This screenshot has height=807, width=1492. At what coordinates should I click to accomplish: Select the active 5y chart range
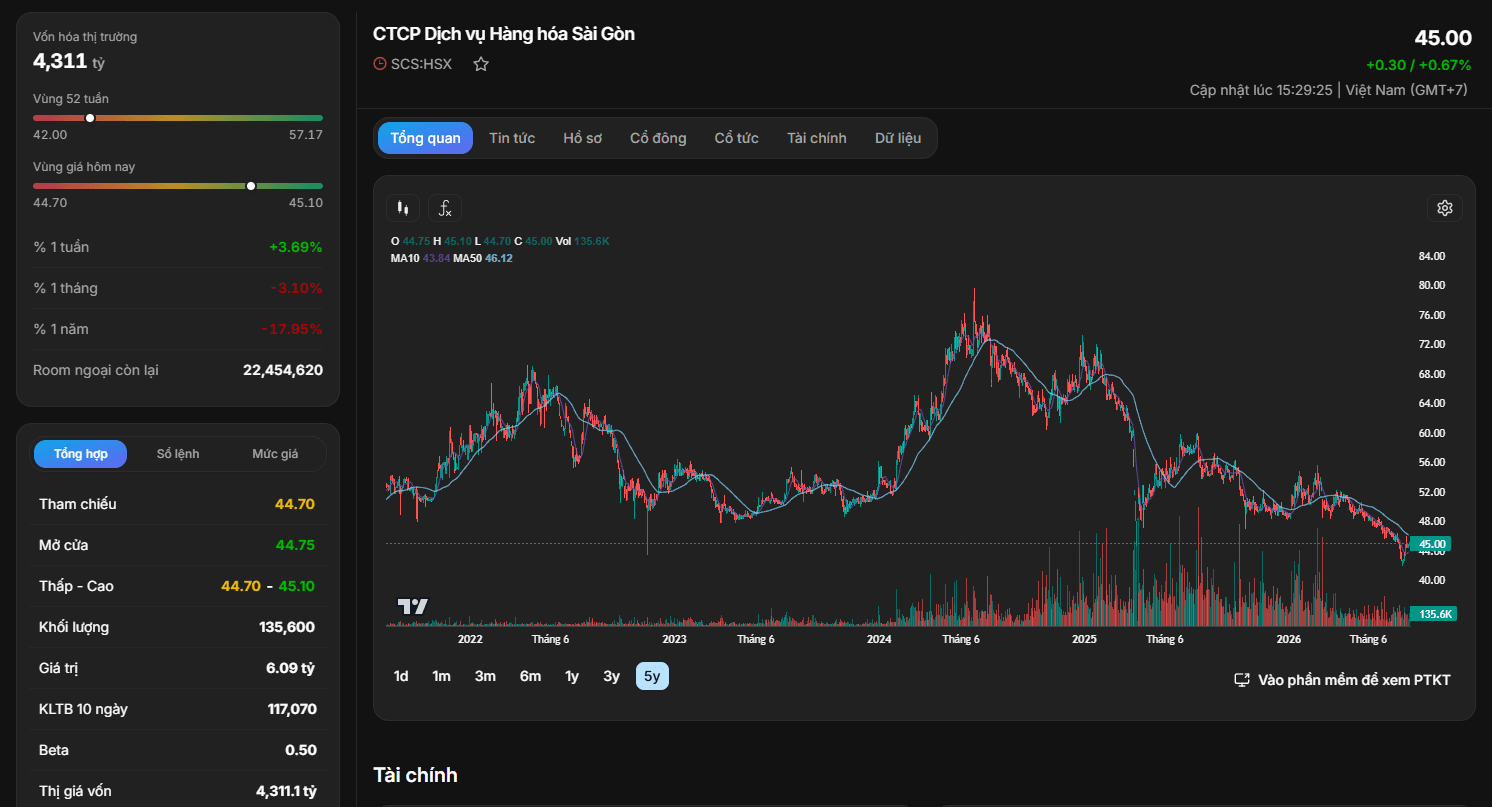pyautogui.click(x=652, y=677)
